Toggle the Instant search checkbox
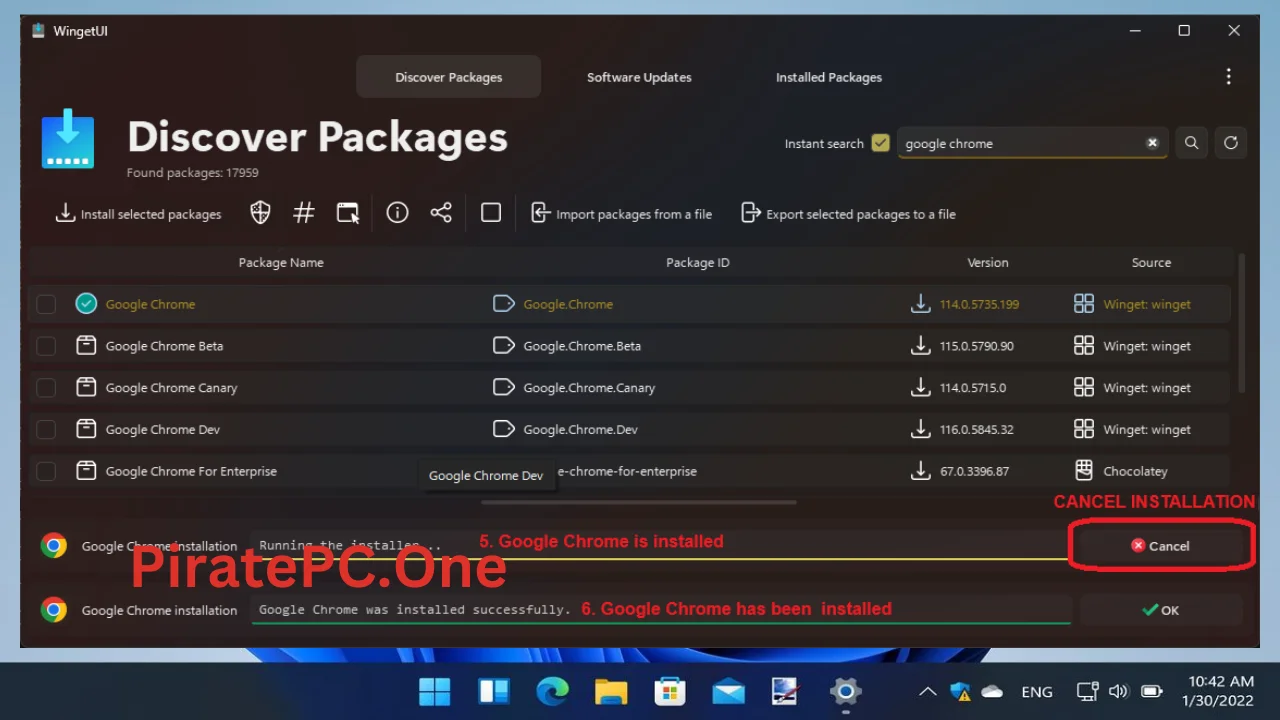The image size is (1280, 720). coord(880,143)
